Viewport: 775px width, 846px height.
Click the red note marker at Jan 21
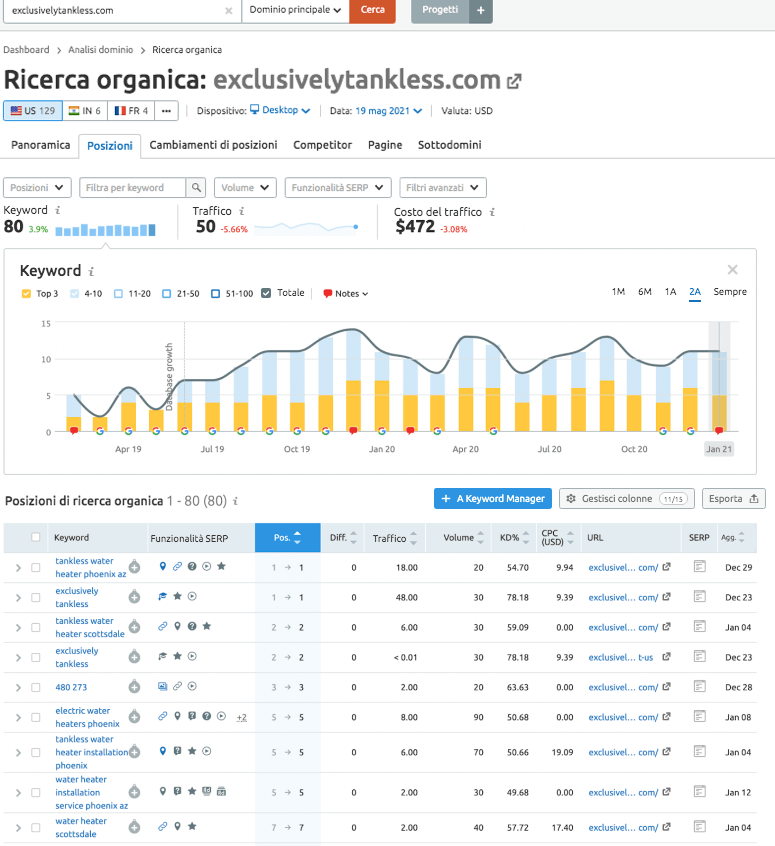tap(718, 431)
